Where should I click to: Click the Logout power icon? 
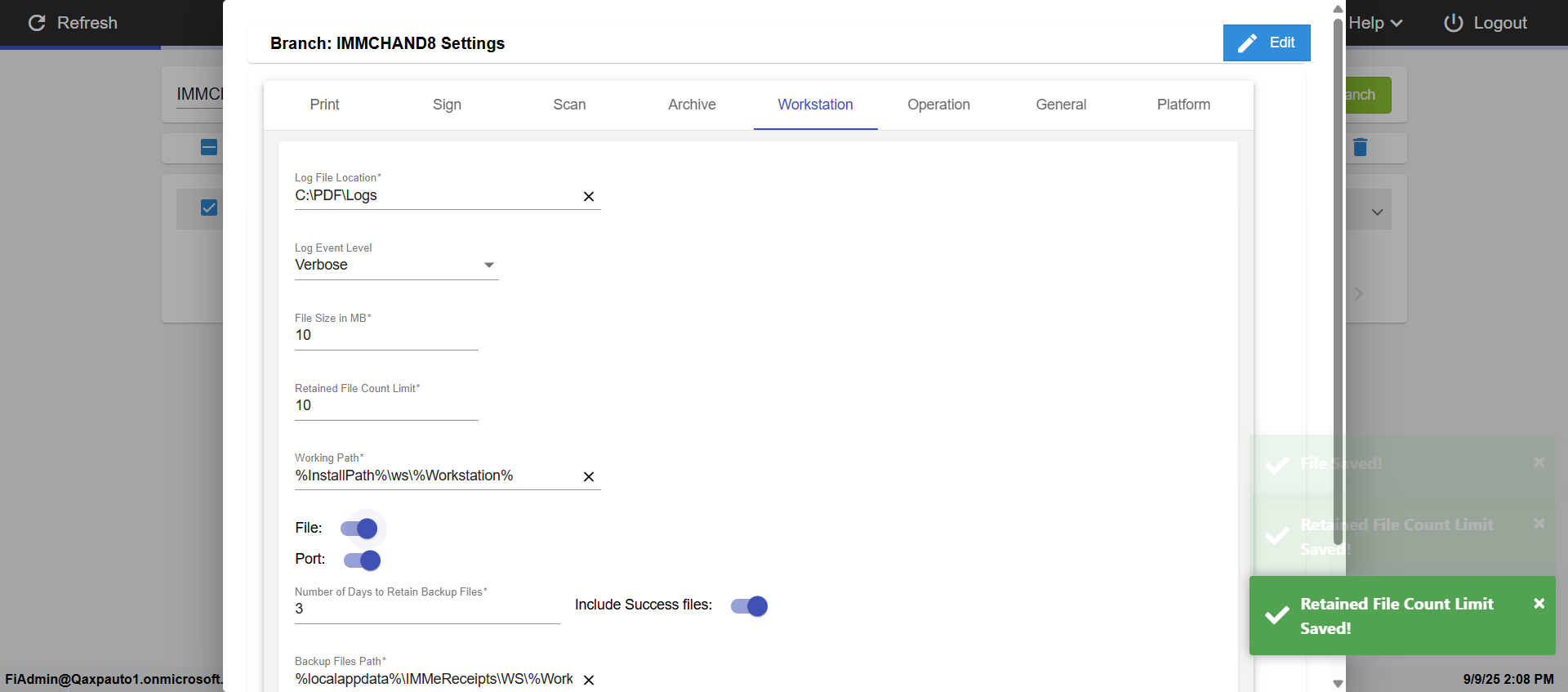pyautogui.click(x=1453, y=23)
